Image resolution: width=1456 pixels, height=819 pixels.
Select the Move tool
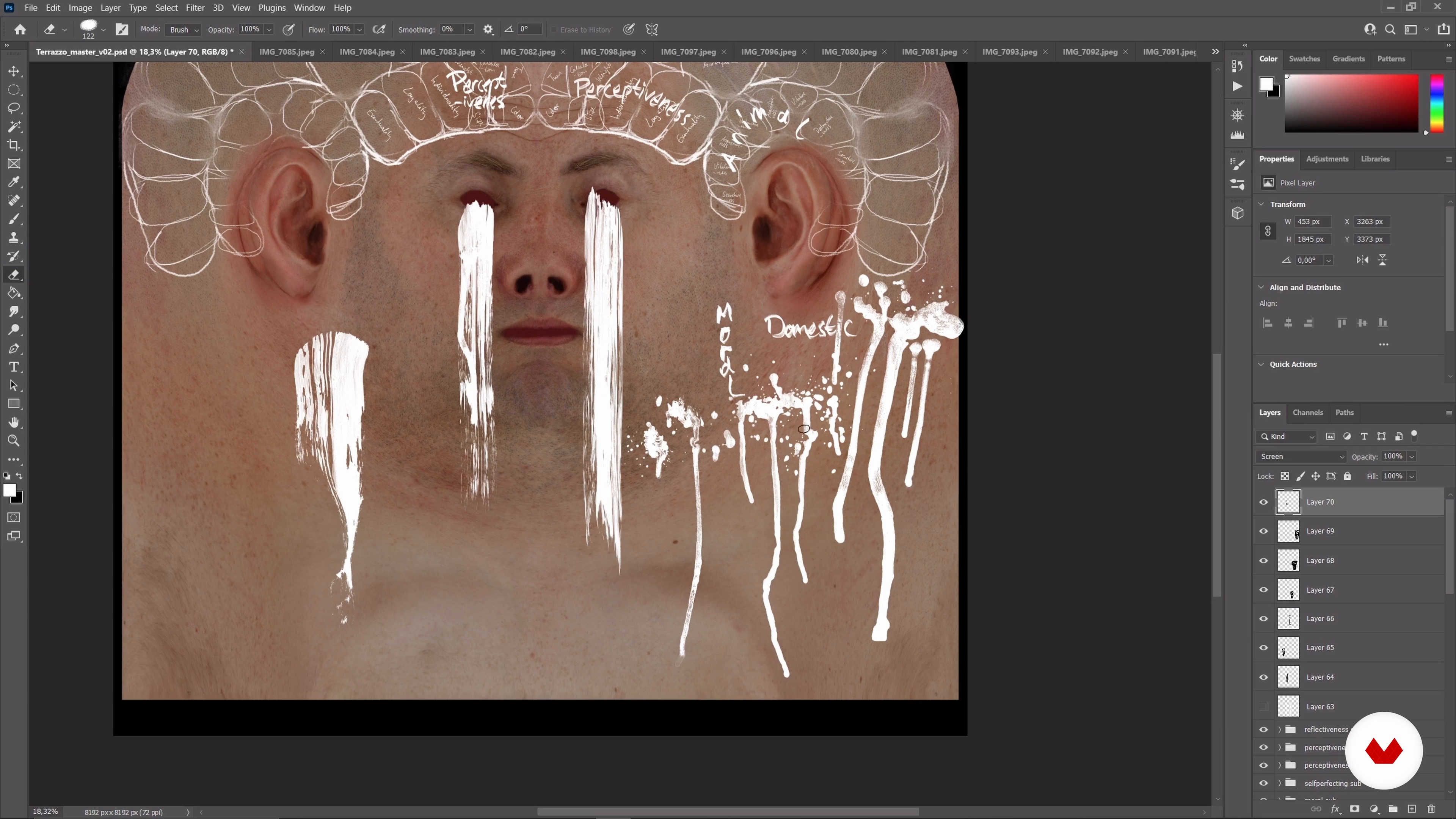click(x=14, y=71)
